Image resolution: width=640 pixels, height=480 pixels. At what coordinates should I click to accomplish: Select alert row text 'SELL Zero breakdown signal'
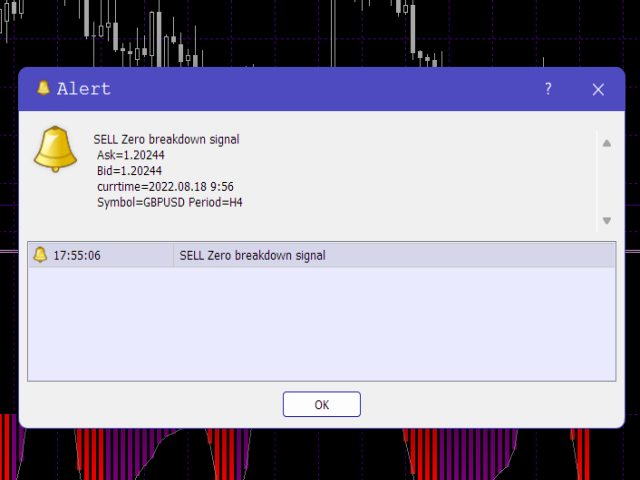pyautogui.click(x=252, y=256)
